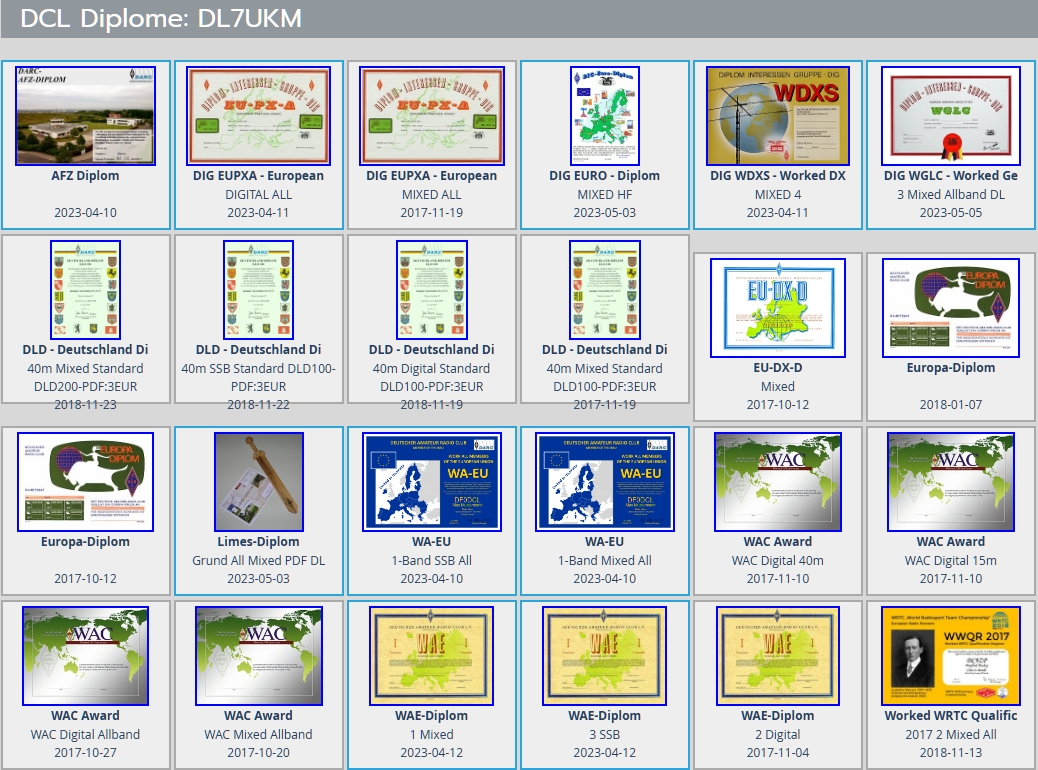Open the Worked WRTC Qualific title link
Screen dimensions: 1038x770
tap(951, 716)
